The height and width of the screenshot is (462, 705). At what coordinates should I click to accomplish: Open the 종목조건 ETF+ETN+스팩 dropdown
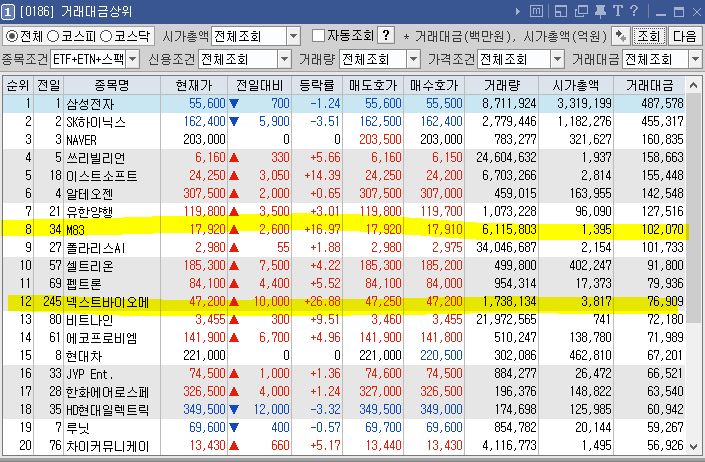click(133, 59)
